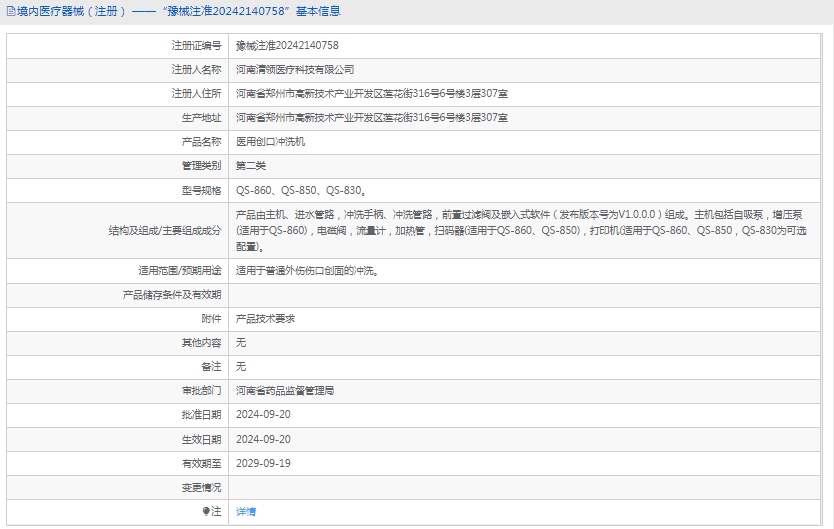Image resolution: width=834 pixels, height=529 pixels.
Task: Click the 注册人住所 address value
Action: [x=371, y=94]
